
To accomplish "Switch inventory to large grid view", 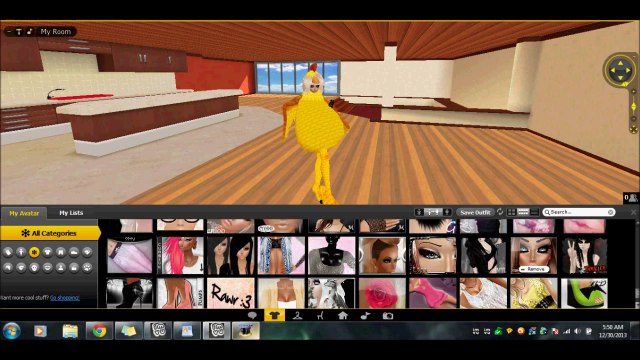I will (511, 212).
